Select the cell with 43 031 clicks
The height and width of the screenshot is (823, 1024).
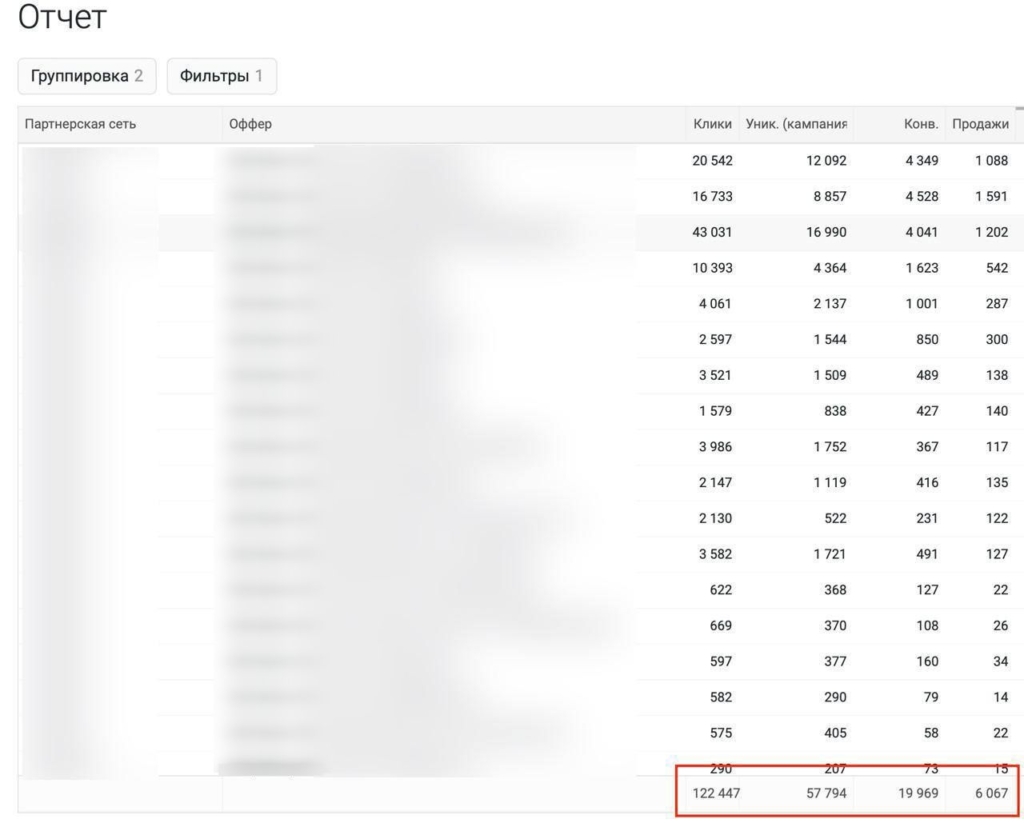tap(712, 232)
